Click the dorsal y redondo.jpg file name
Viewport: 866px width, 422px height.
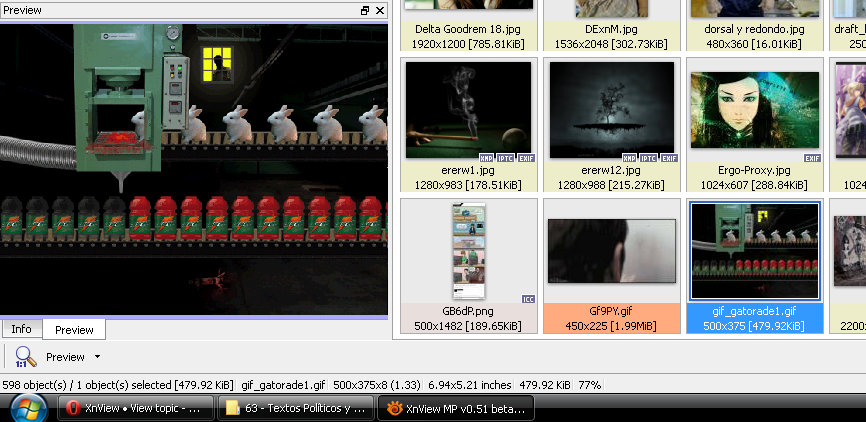[754, 29]
